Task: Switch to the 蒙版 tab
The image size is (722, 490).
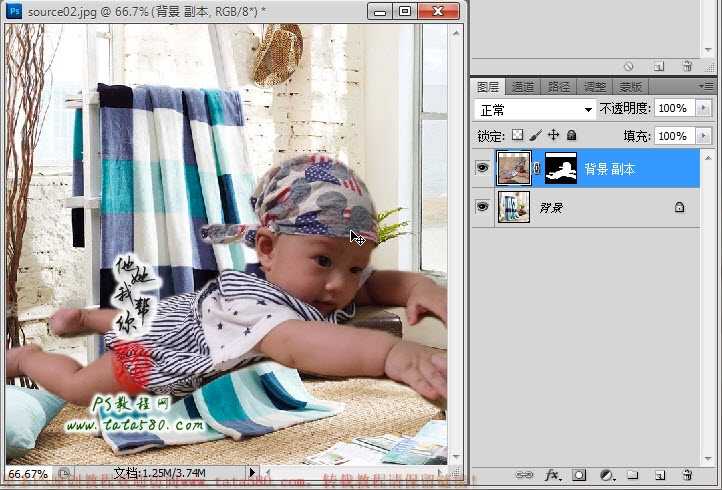Action: [631, 87]
